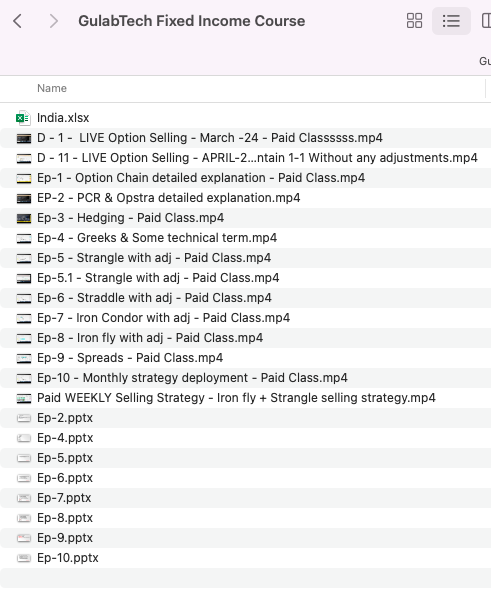
Task: Go back using the left chevron
Action: click(x=17, y=21)
